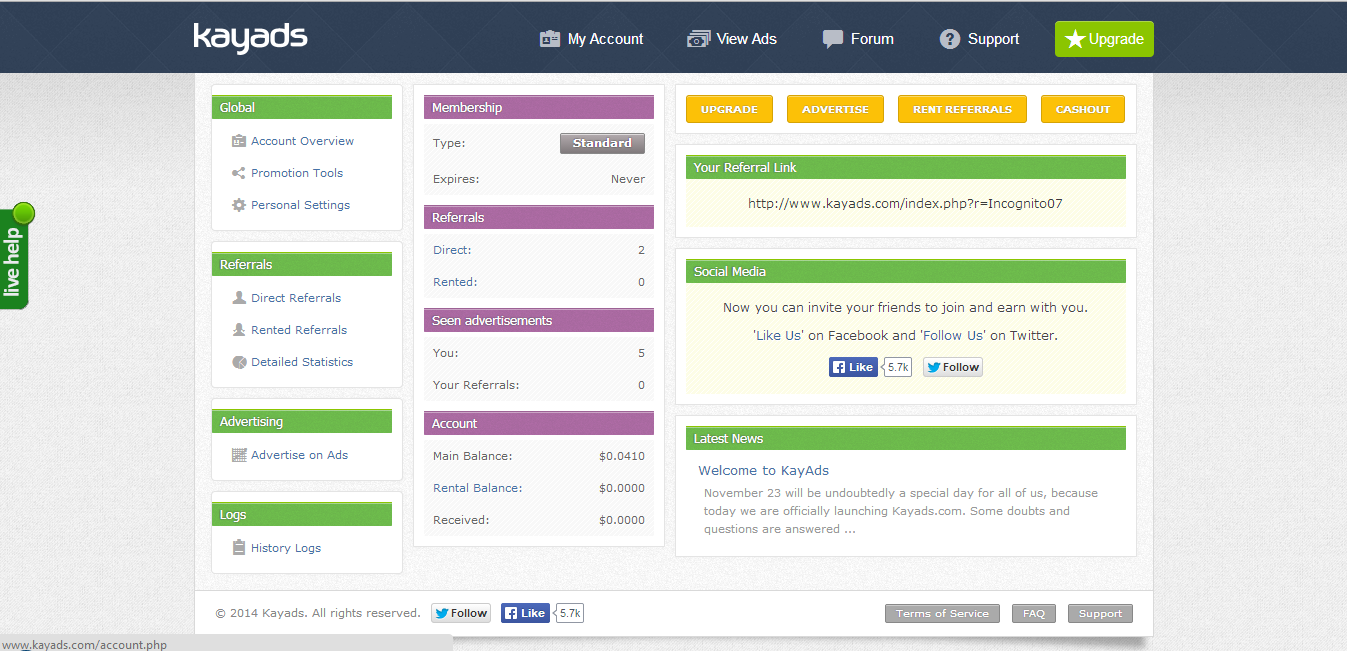The image size is (1347, 651).
Task: Click the footer Facebook Like button
Action: 525,613
